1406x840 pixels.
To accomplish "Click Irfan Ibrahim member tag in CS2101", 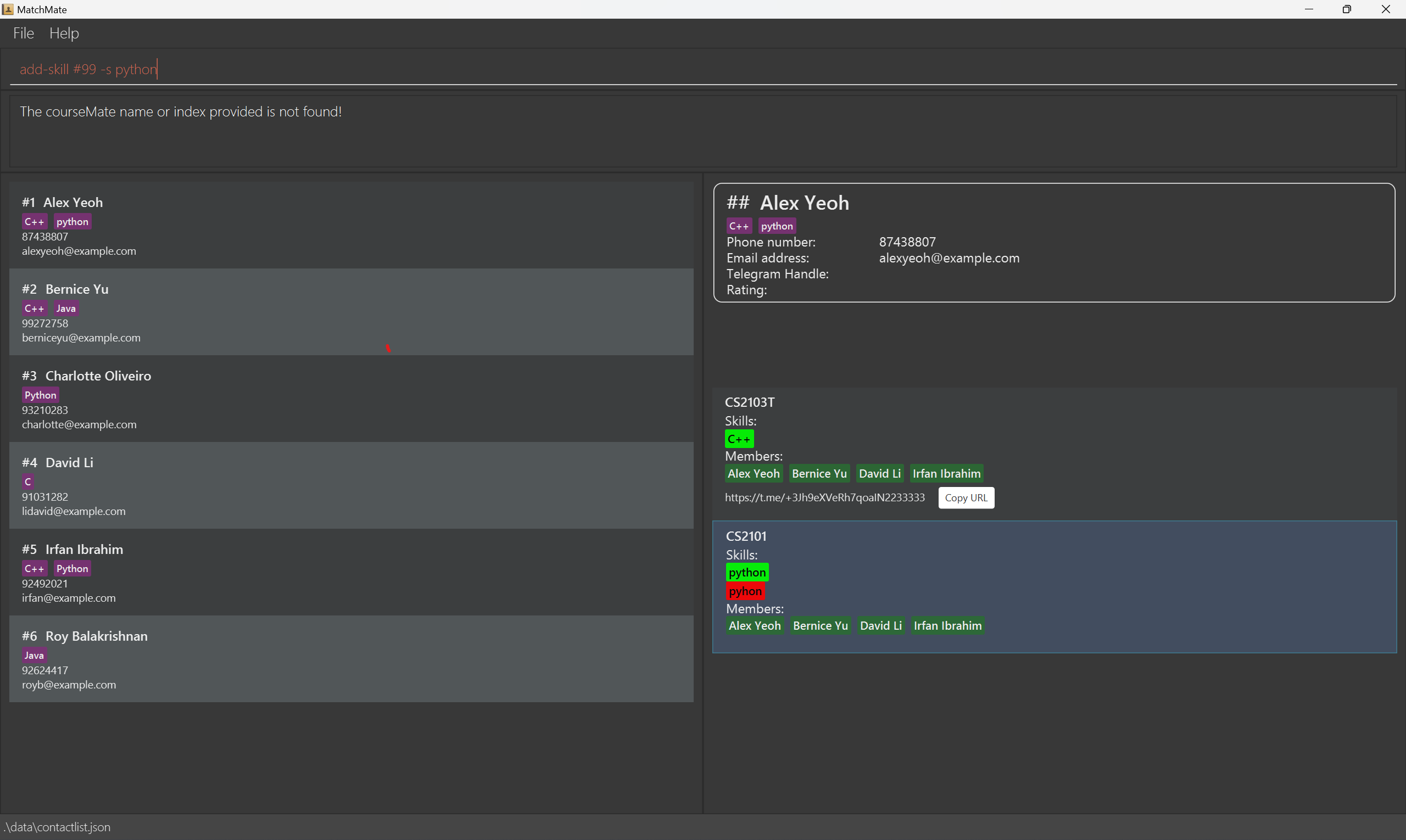I will [947, 625].
